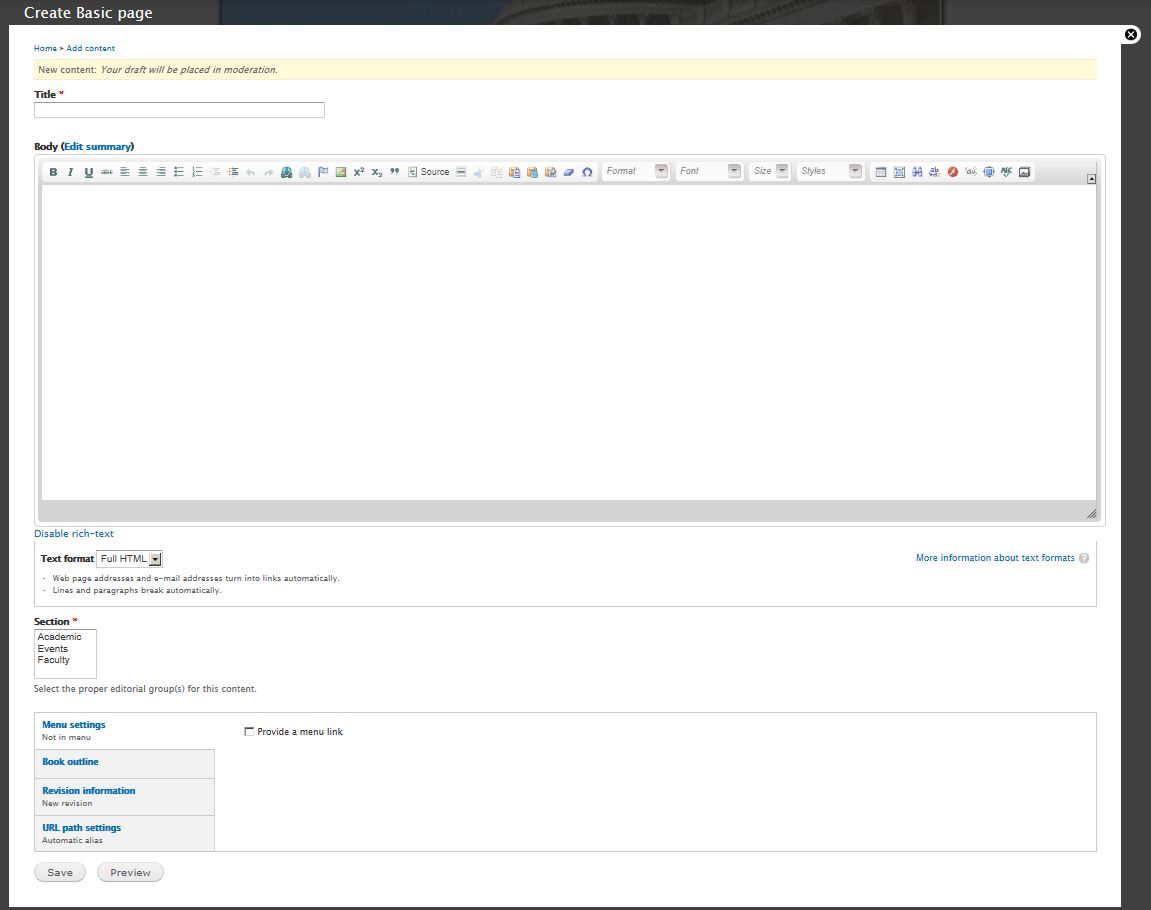This screenshot has height=910, width=1151.
Task: Switch editor to Source view
Action: click(x=429, y=172)
